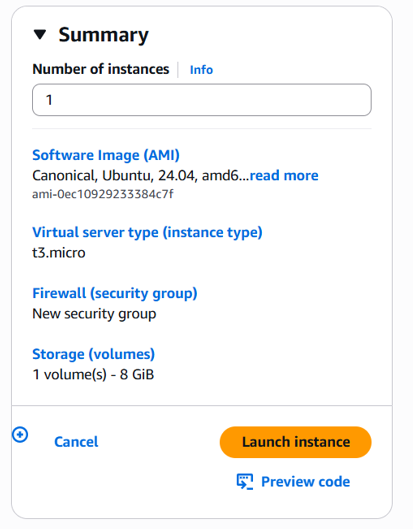Expand AMI description with read more
Viewport: 413px width, 529px height.
[x=284, y=175]
